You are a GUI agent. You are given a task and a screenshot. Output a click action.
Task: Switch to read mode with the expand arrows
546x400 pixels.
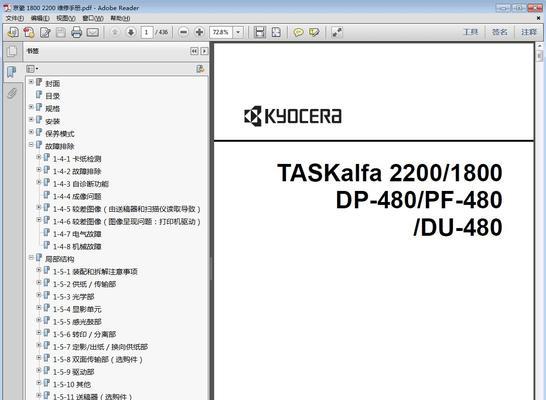pos(337,32)
